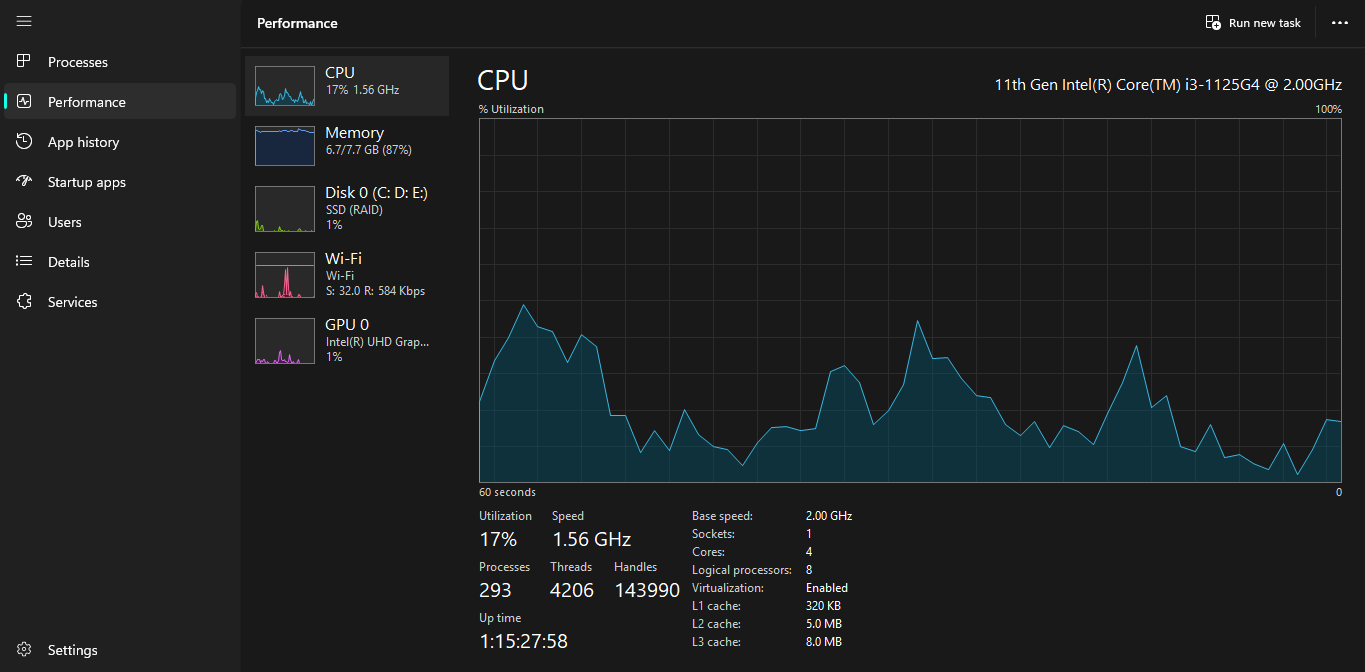
Task: Click the Run new task icon
Action: coord(1213,22)
